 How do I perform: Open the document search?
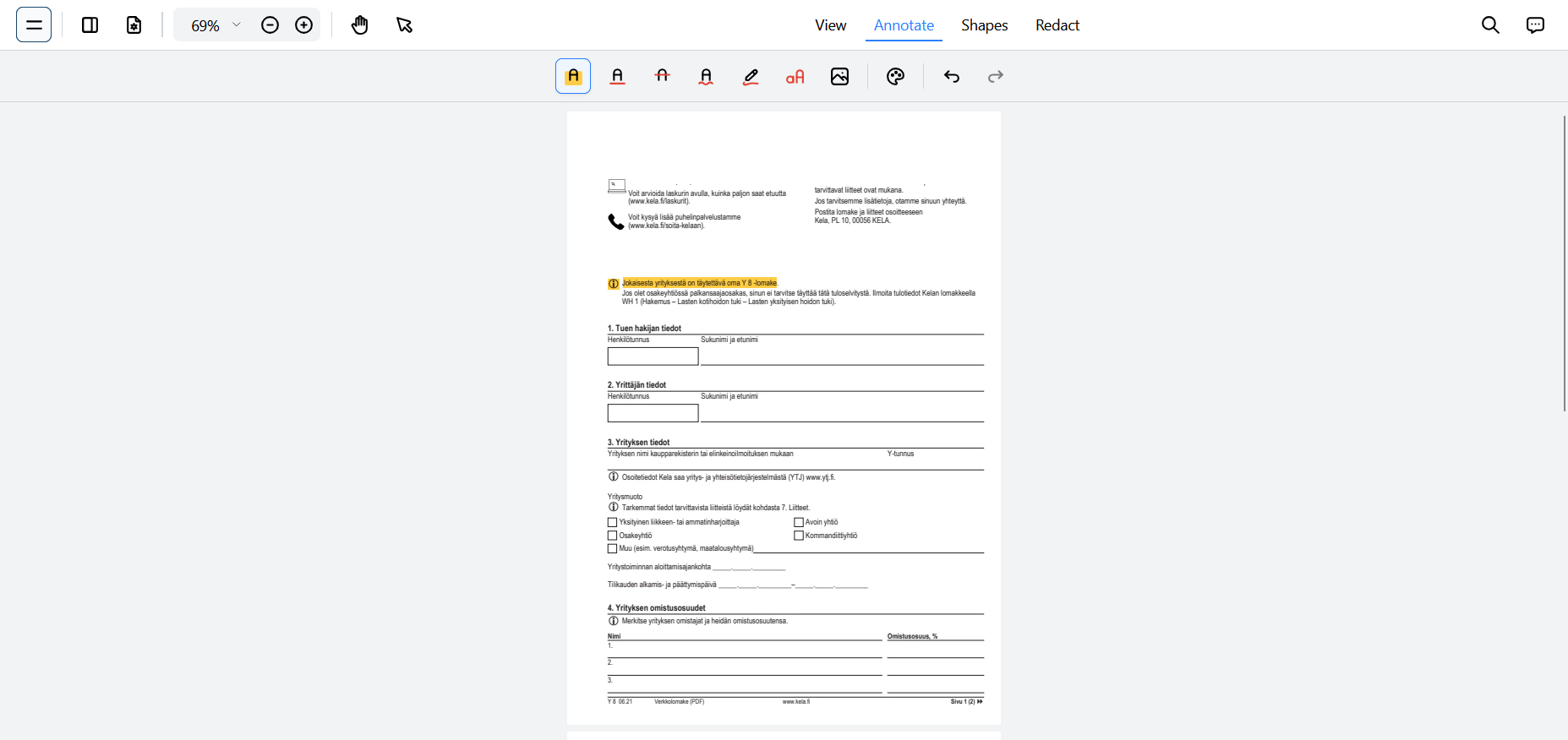click(x=1490, y=25)
